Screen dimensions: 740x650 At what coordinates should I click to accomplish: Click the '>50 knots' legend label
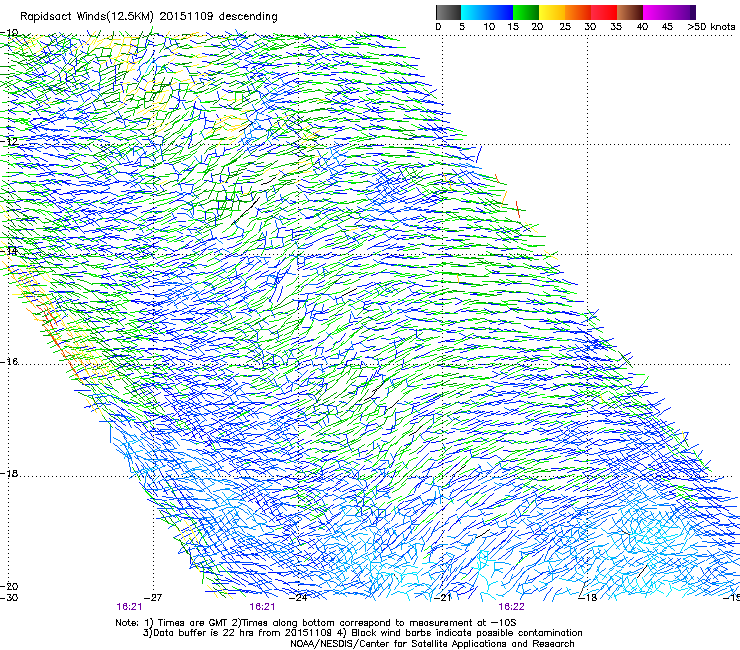pos(712,27)
